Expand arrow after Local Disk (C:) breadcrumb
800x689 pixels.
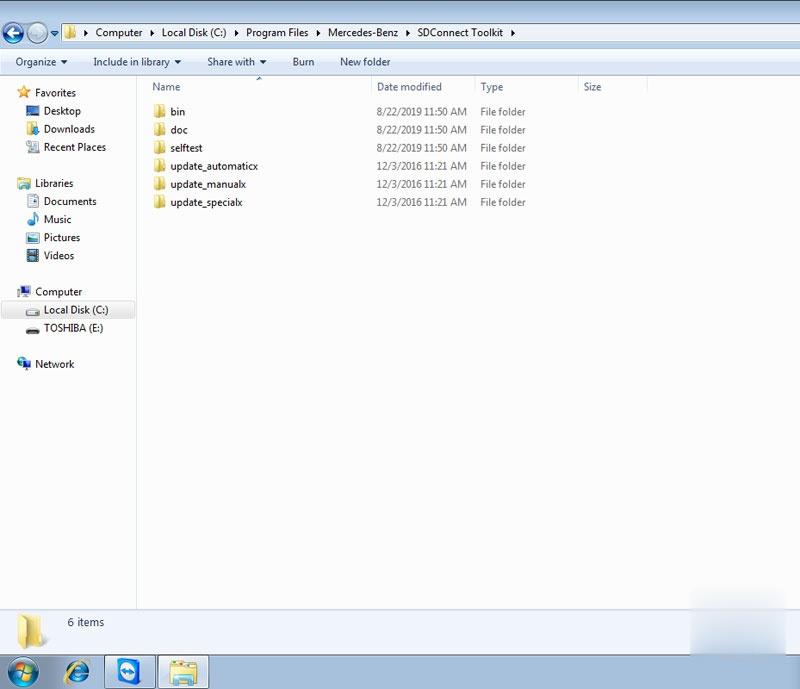pos(236,33)
